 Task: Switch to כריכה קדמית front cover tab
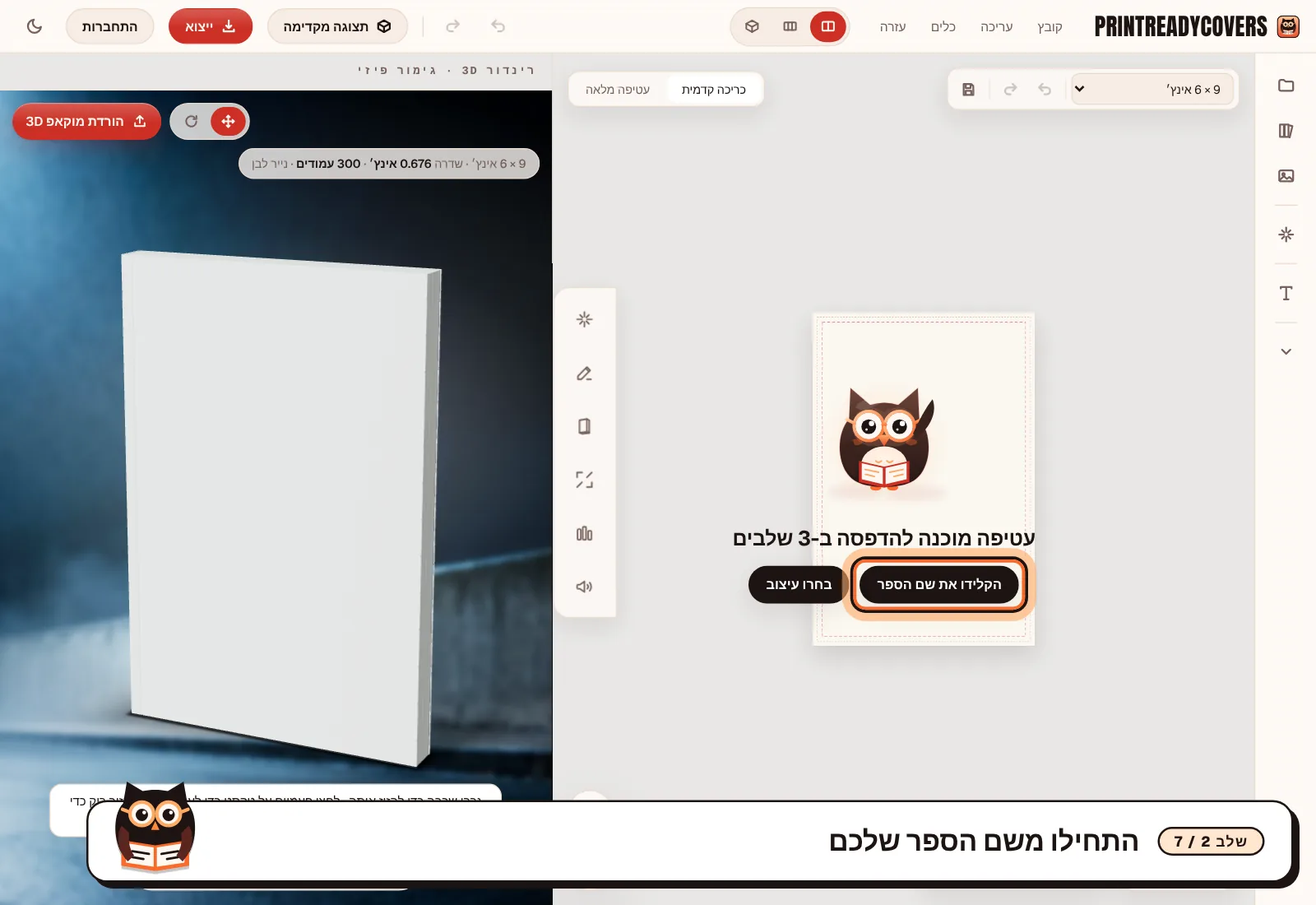(713, 89)
